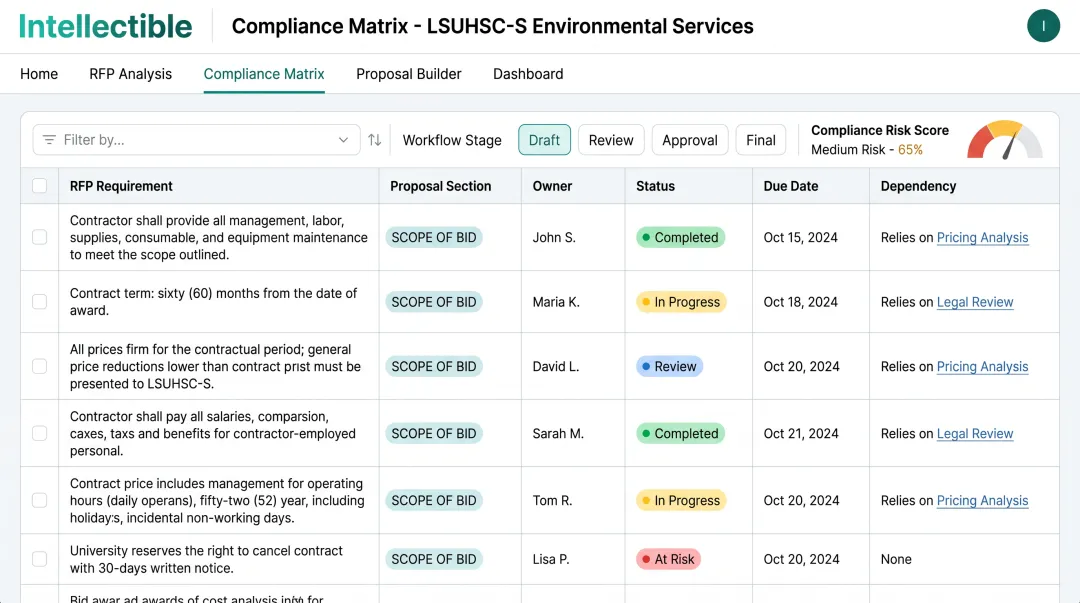The height and width of the screenshot is (603, 1080).
Task: Select the row owned by David L.
Action: [x=40, y=366]
